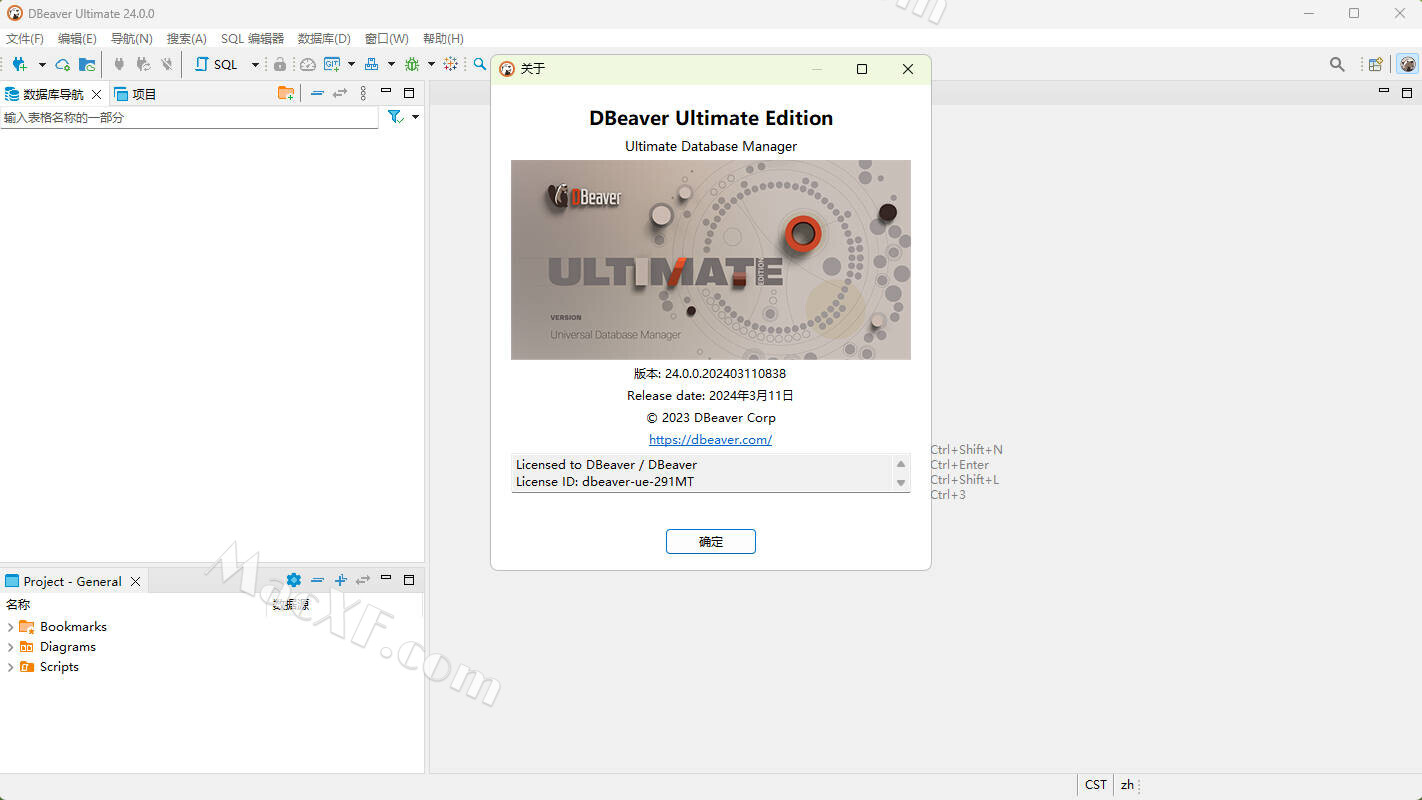Maximize the database navigator panel
The image size is (1422, 800).
click(409, 92)
